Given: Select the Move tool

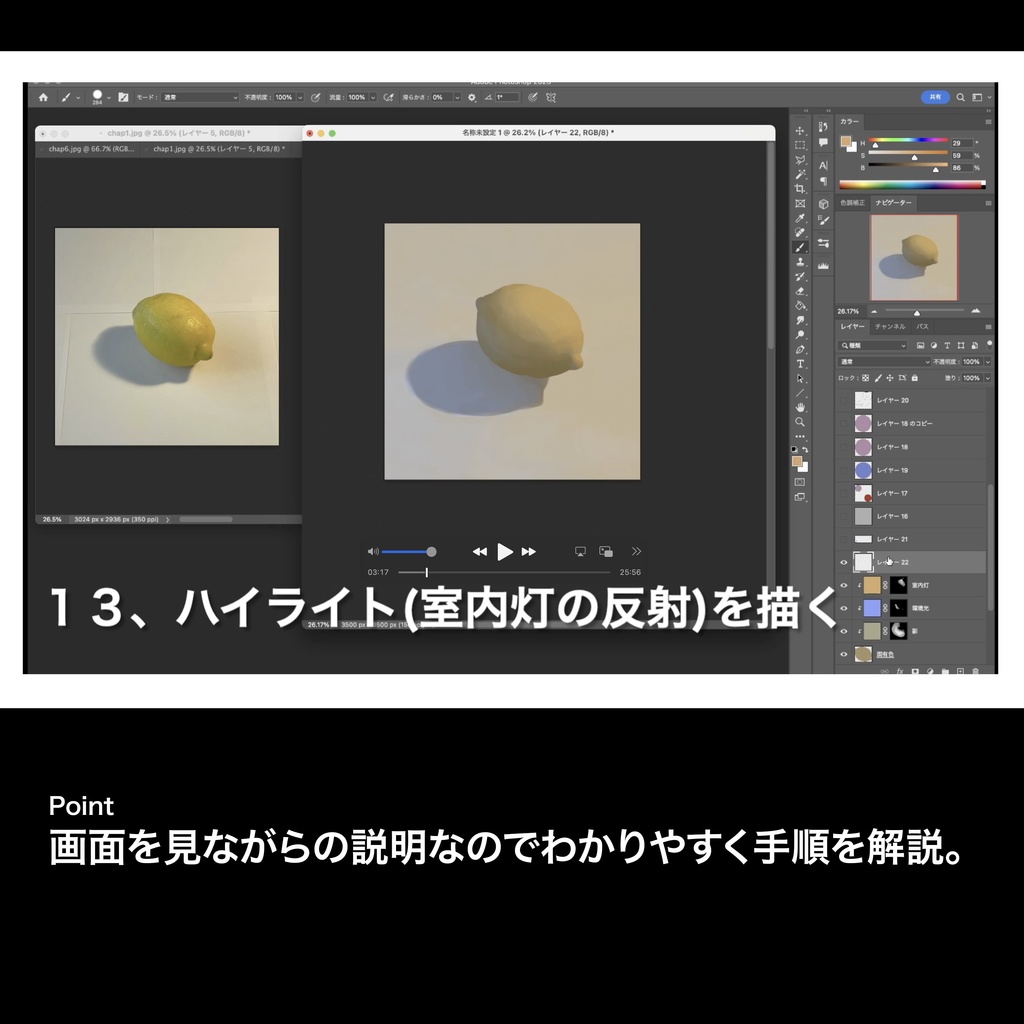Looking at the screenshot, I should click(801, 132).
